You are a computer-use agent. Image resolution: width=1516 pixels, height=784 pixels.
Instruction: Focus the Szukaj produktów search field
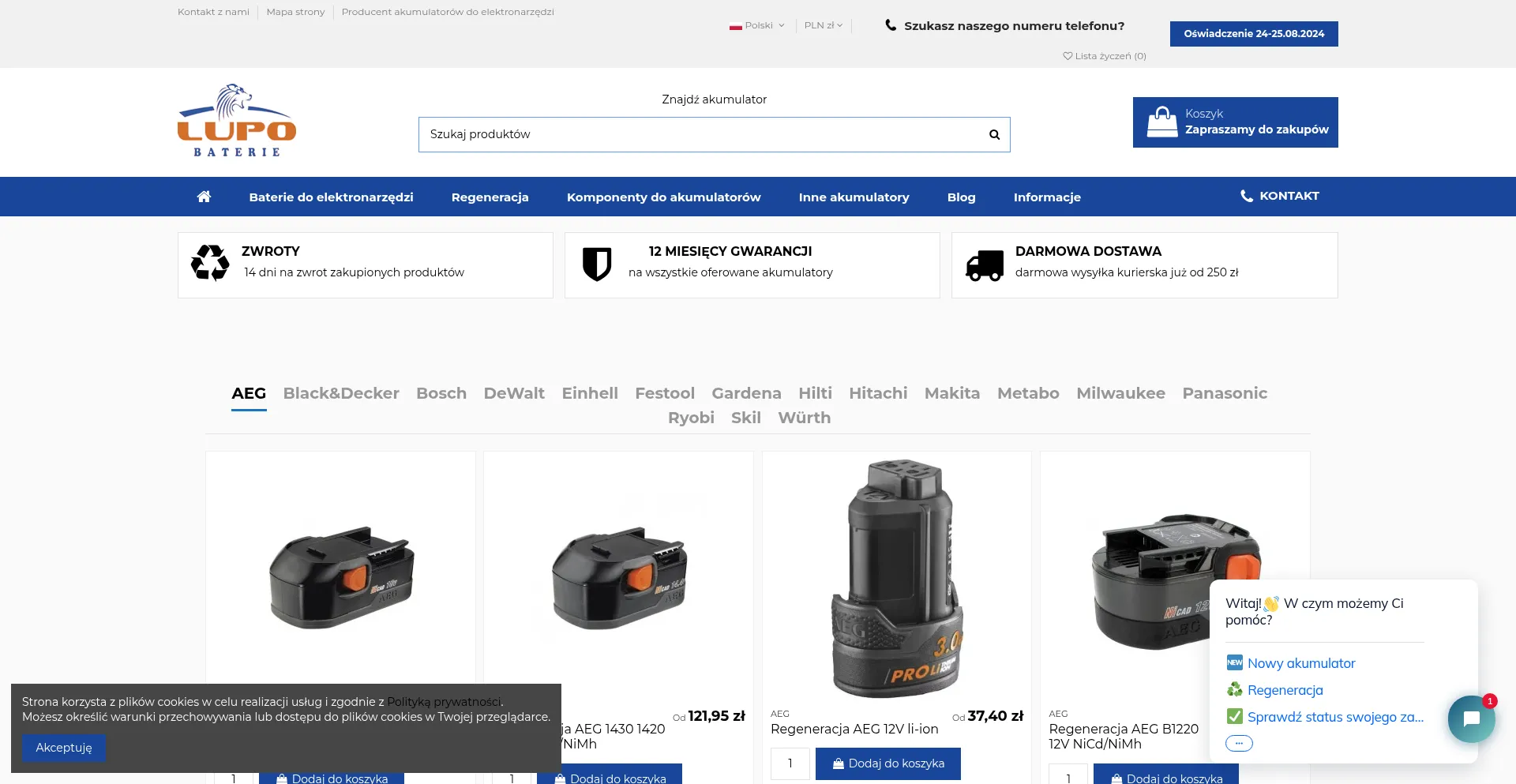(714, 135)
